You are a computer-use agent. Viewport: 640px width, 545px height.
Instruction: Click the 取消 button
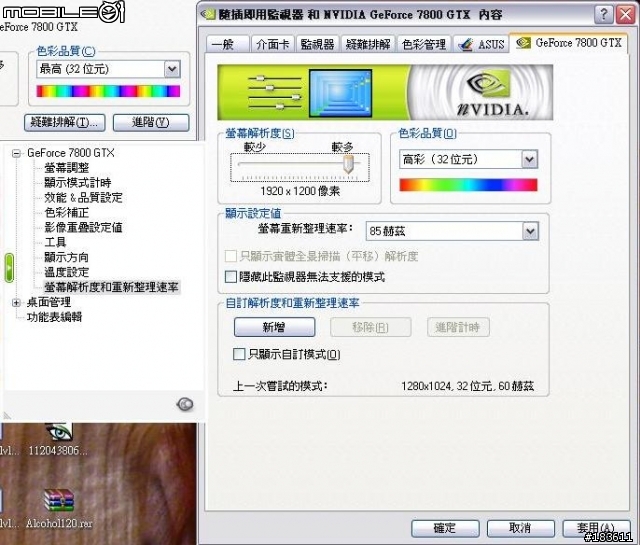click(520, 528)
